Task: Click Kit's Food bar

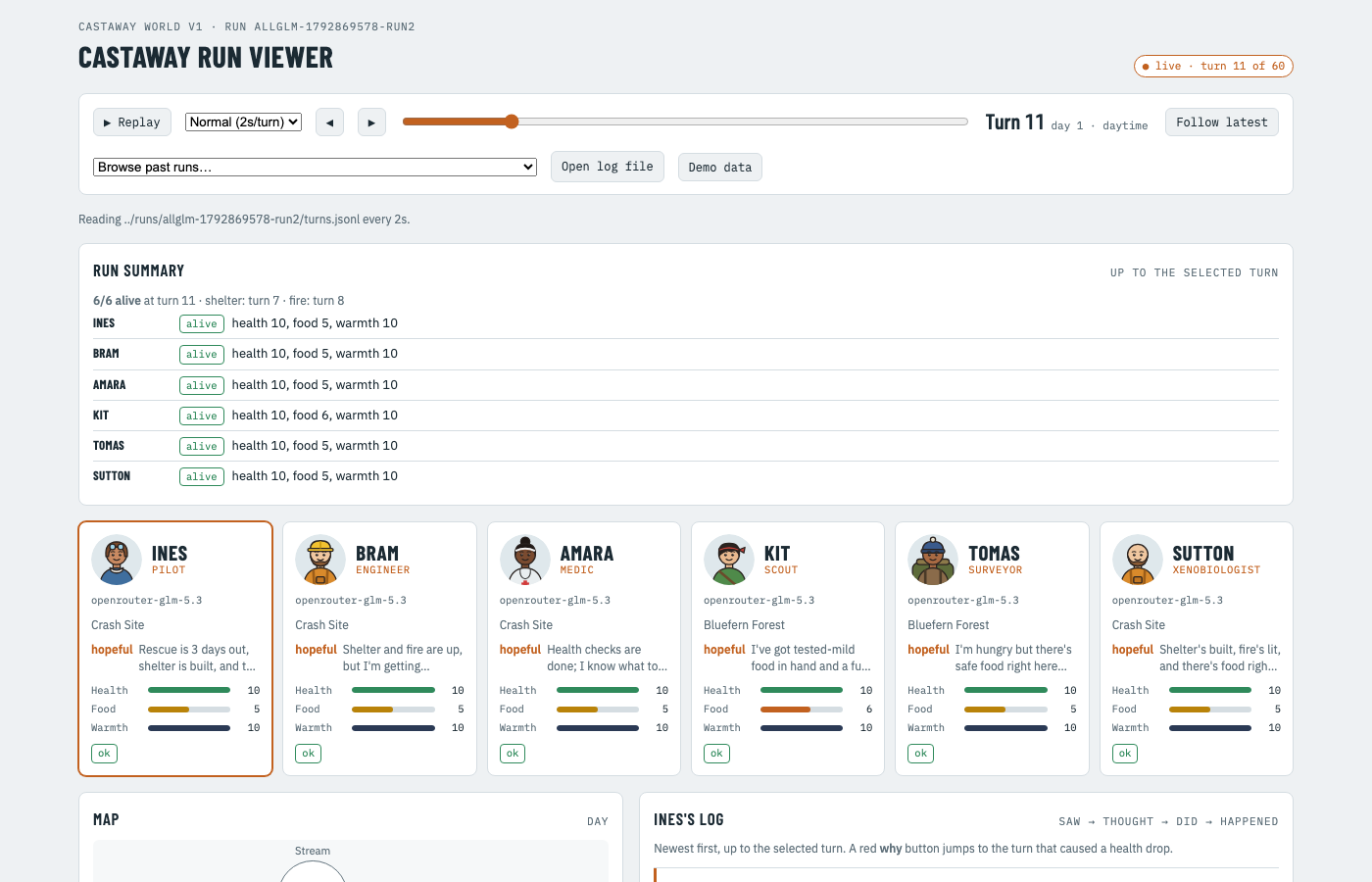Action: pyautogui.click(x=802, y=710)
